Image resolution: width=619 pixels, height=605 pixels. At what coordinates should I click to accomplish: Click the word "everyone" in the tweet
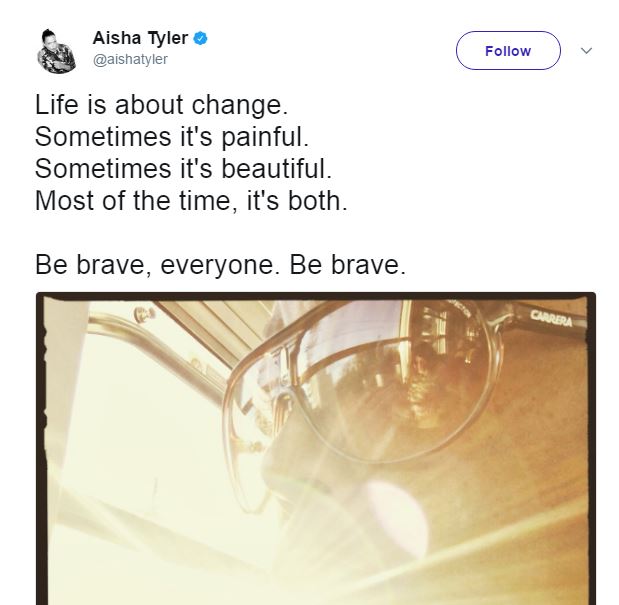[217, 266]
